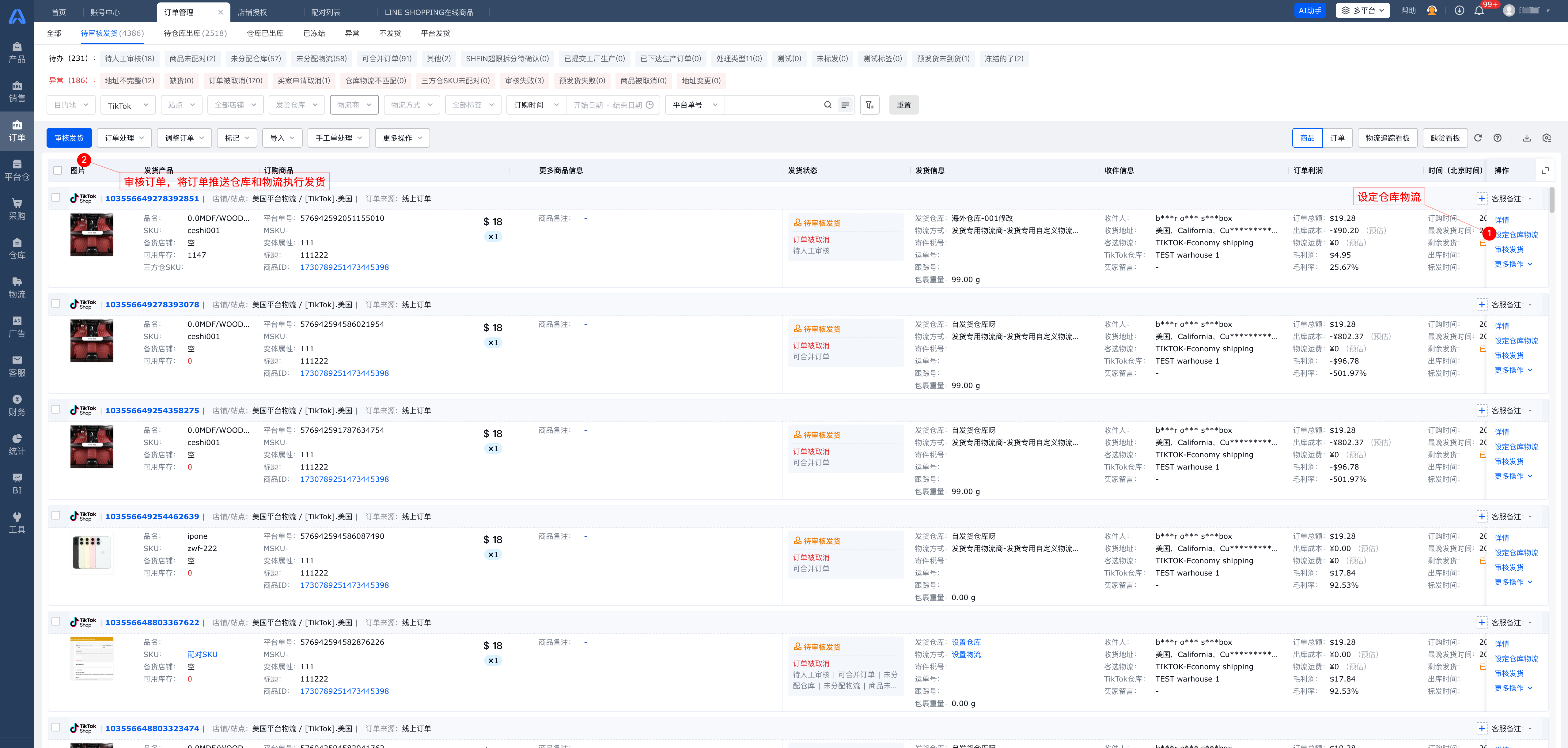Select checkbox for order 103556649254462639

pyautogui.click(x=56, y=516)
